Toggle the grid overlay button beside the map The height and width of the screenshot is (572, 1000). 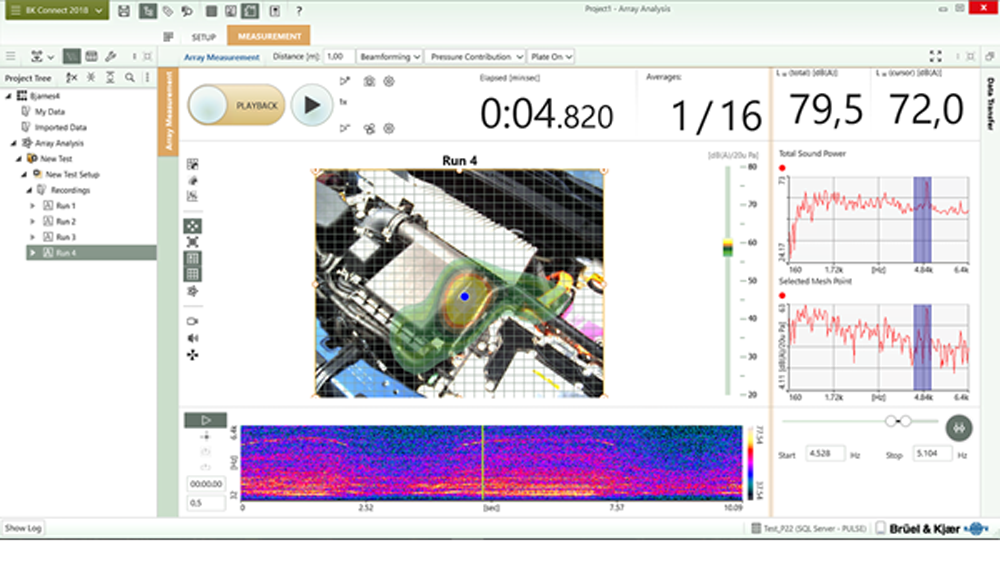pos(192,274)
